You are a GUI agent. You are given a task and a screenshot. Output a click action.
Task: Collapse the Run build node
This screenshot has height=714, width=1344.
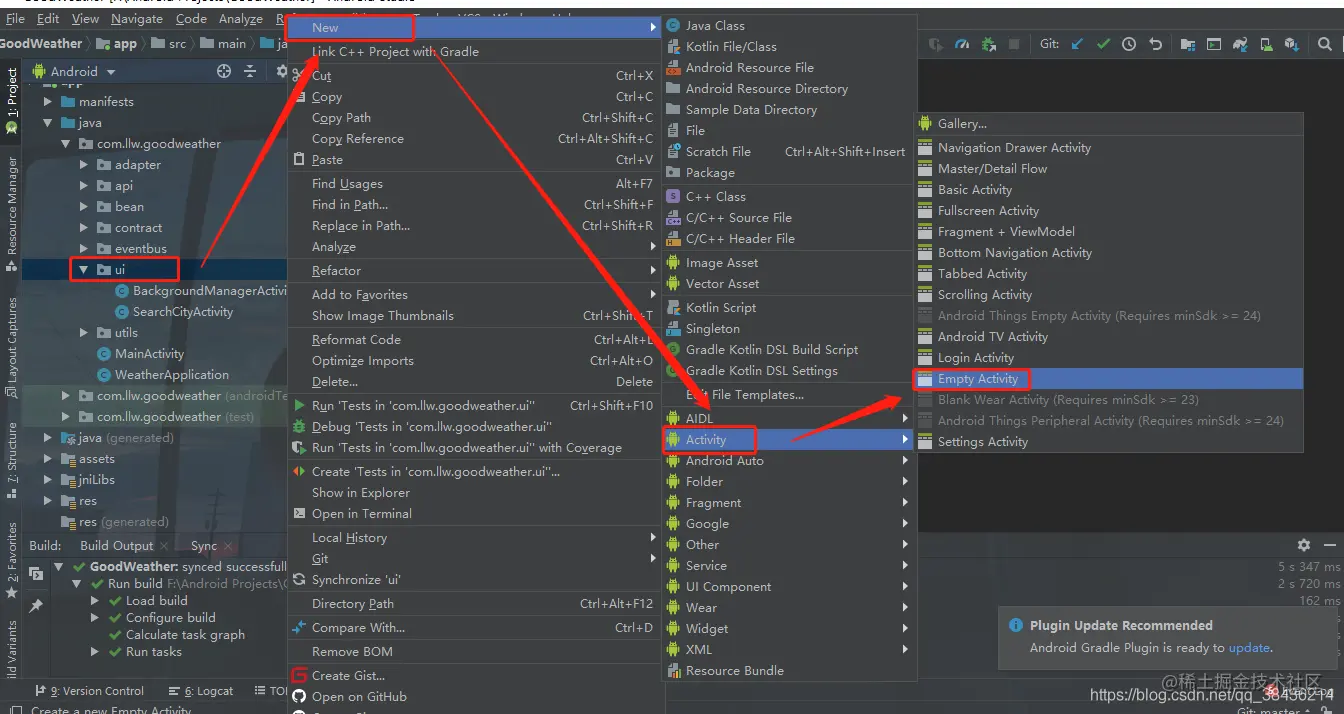coord(78,584)
